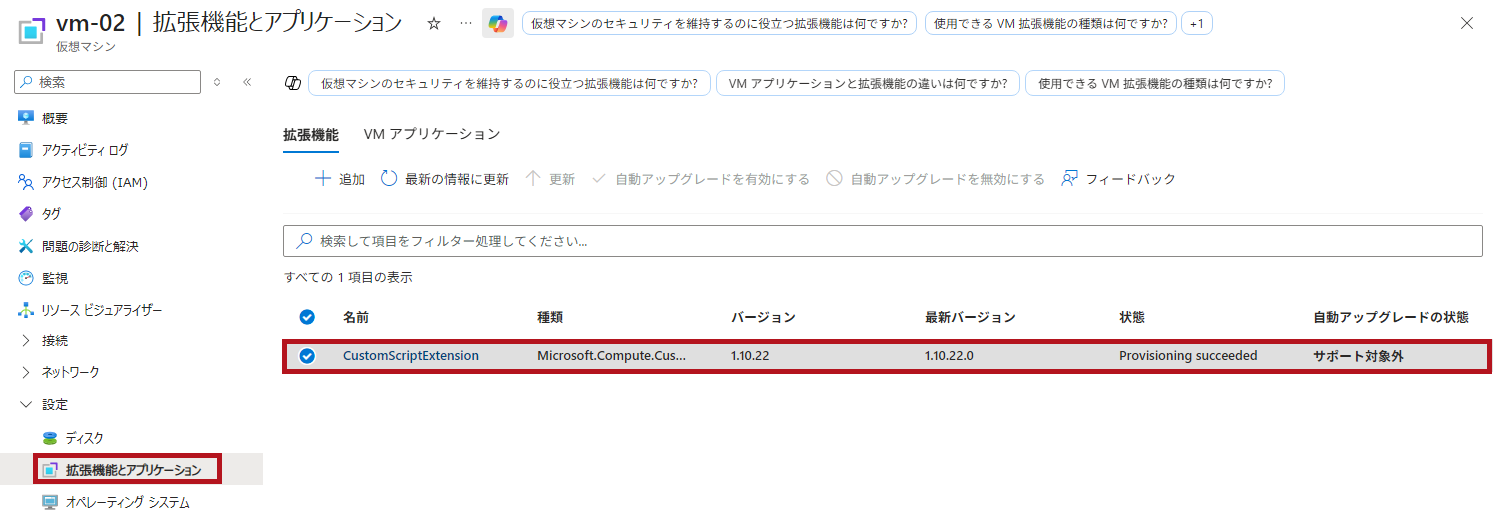Click the plus icon for 追加
This screenshot has height=520, width=1493.
click(x=323, y=179)
